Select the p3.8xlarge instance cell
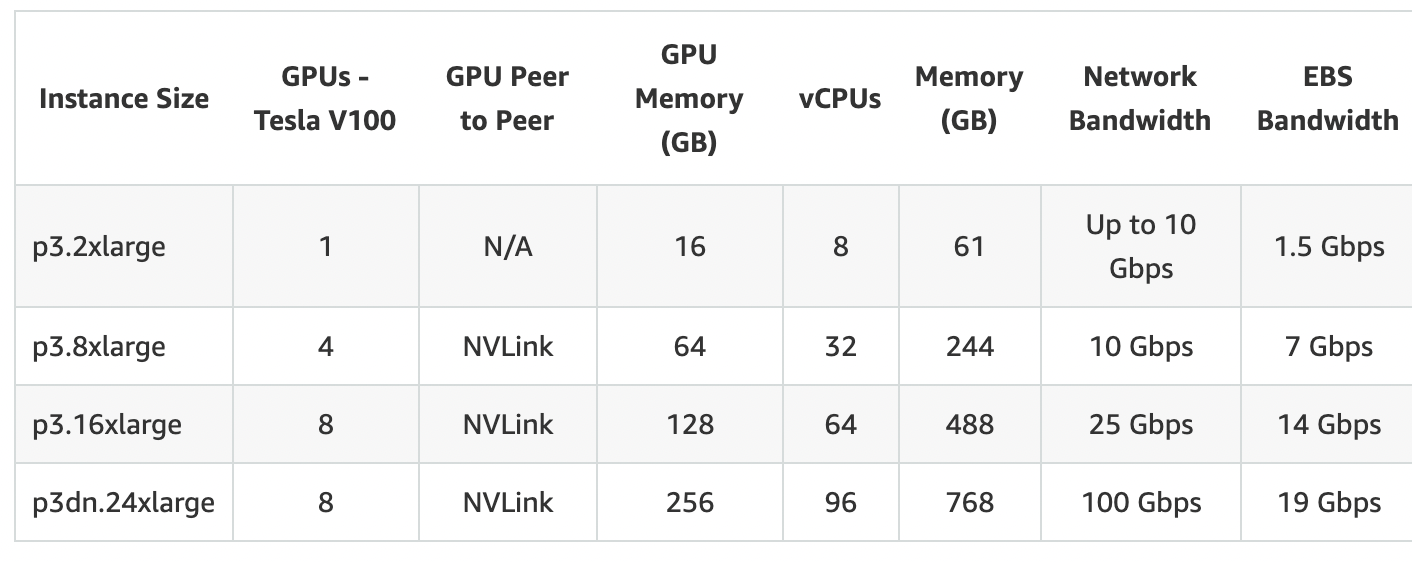The height and width of the screenshot is (562, 1412). point(124,346)
